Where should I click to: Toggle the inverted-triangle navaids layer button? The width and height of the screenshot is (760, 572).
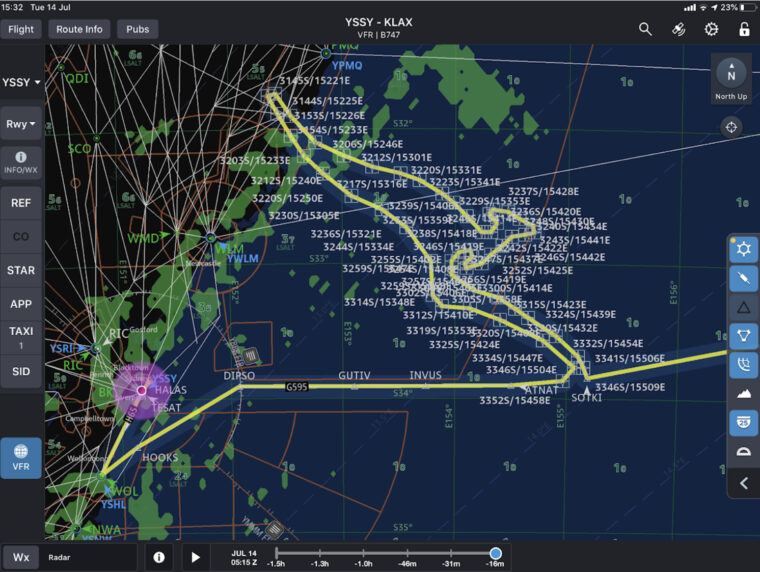point(744,336)
